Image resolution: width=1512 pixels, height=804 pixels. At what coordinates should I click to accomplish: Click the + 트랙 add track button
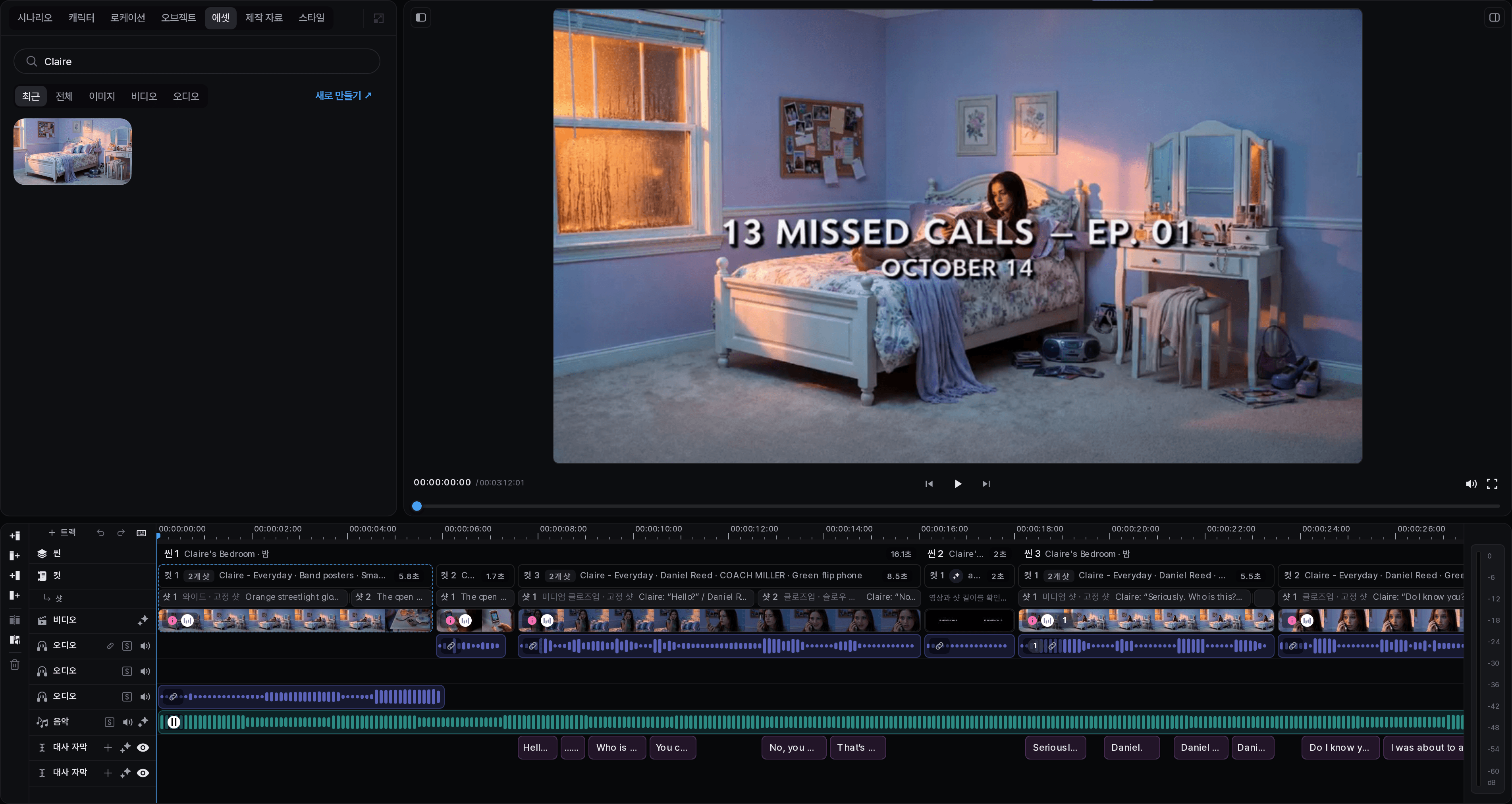(62, 533)
